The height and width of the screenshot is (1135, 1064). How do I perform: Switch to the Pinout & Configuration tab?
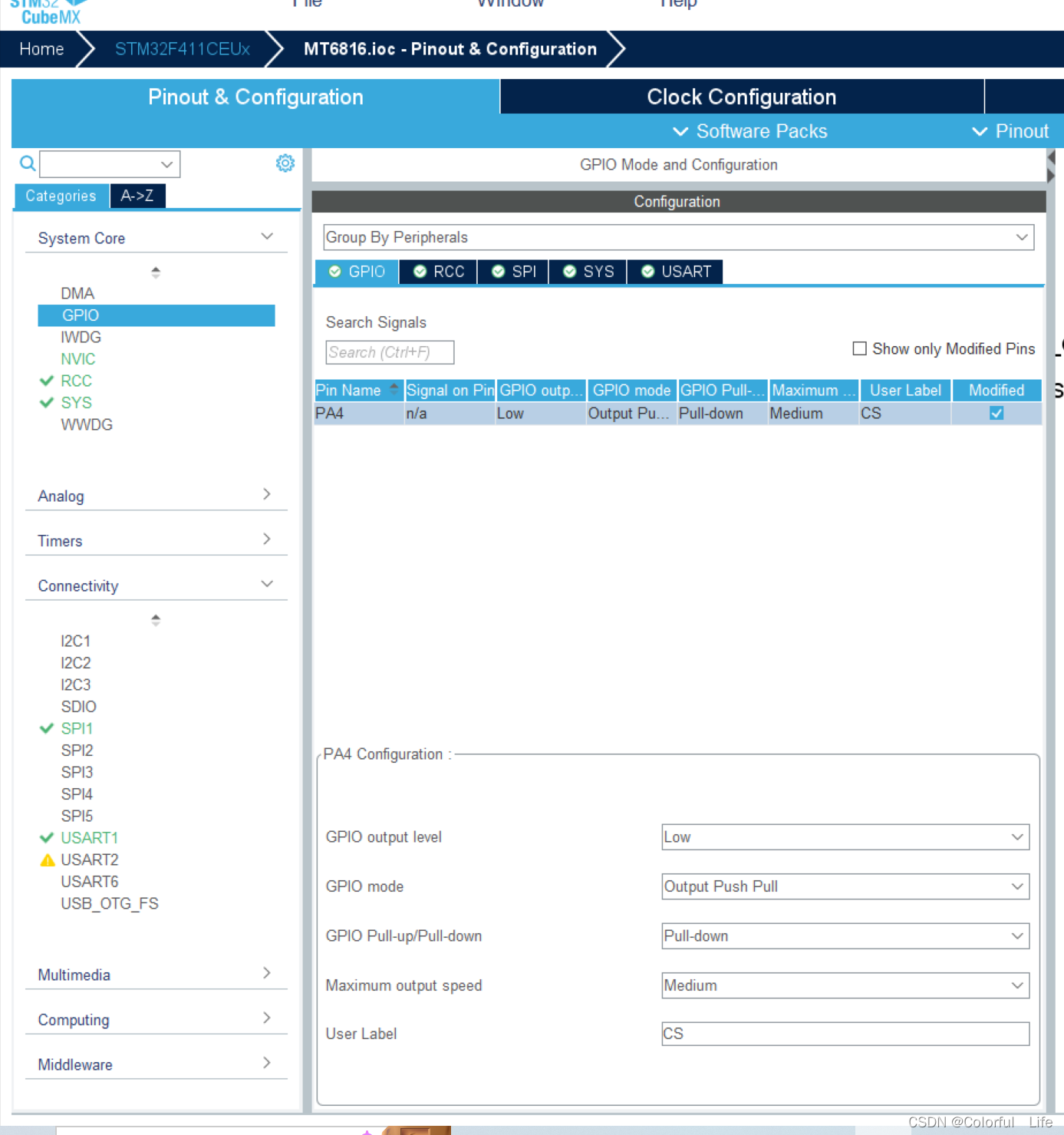pyautogui.click(x=255, y=97)
